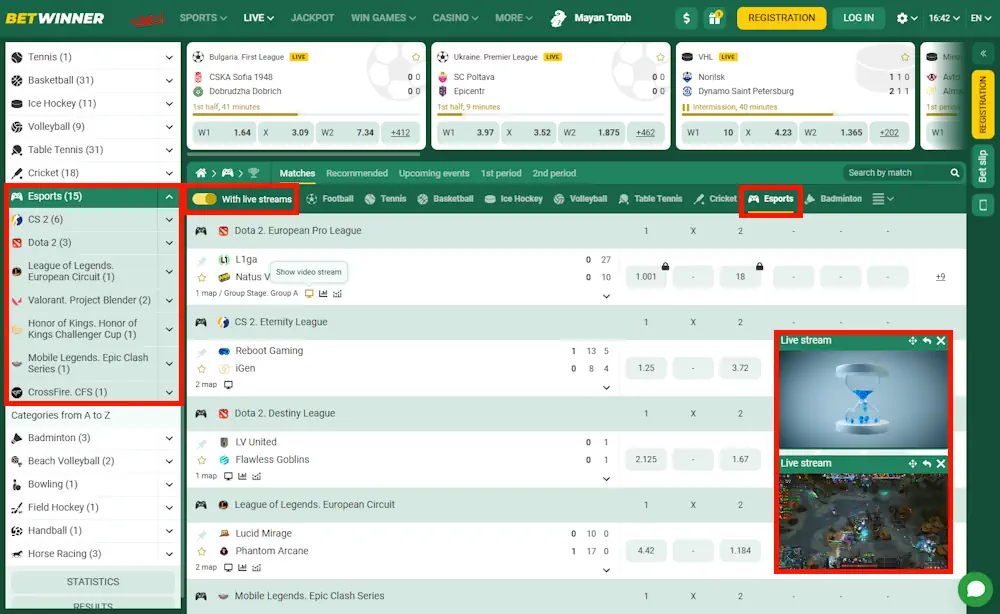Close the hourglass Live stream window
Viewport: 1000px width, 614px height.
[940, 340]
